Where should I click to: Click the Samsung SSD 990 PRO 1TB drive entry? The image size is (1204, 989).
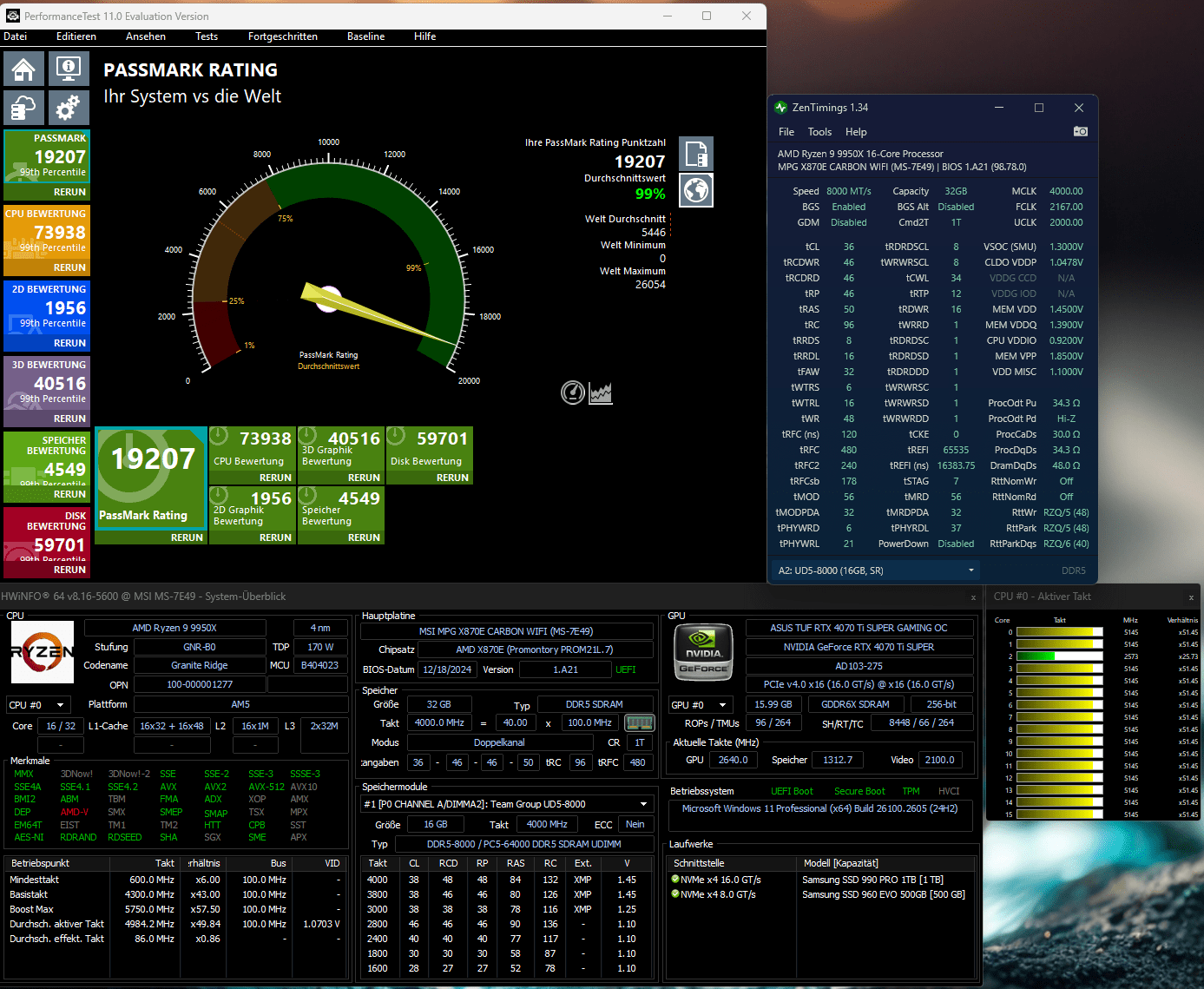pyautogui.click(x=872, y=880)
